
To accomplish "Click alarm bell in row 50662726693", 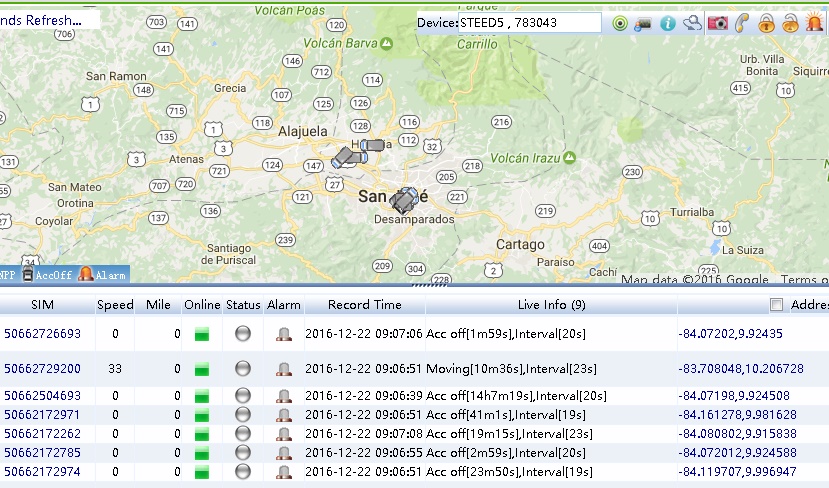I will 284,334.
